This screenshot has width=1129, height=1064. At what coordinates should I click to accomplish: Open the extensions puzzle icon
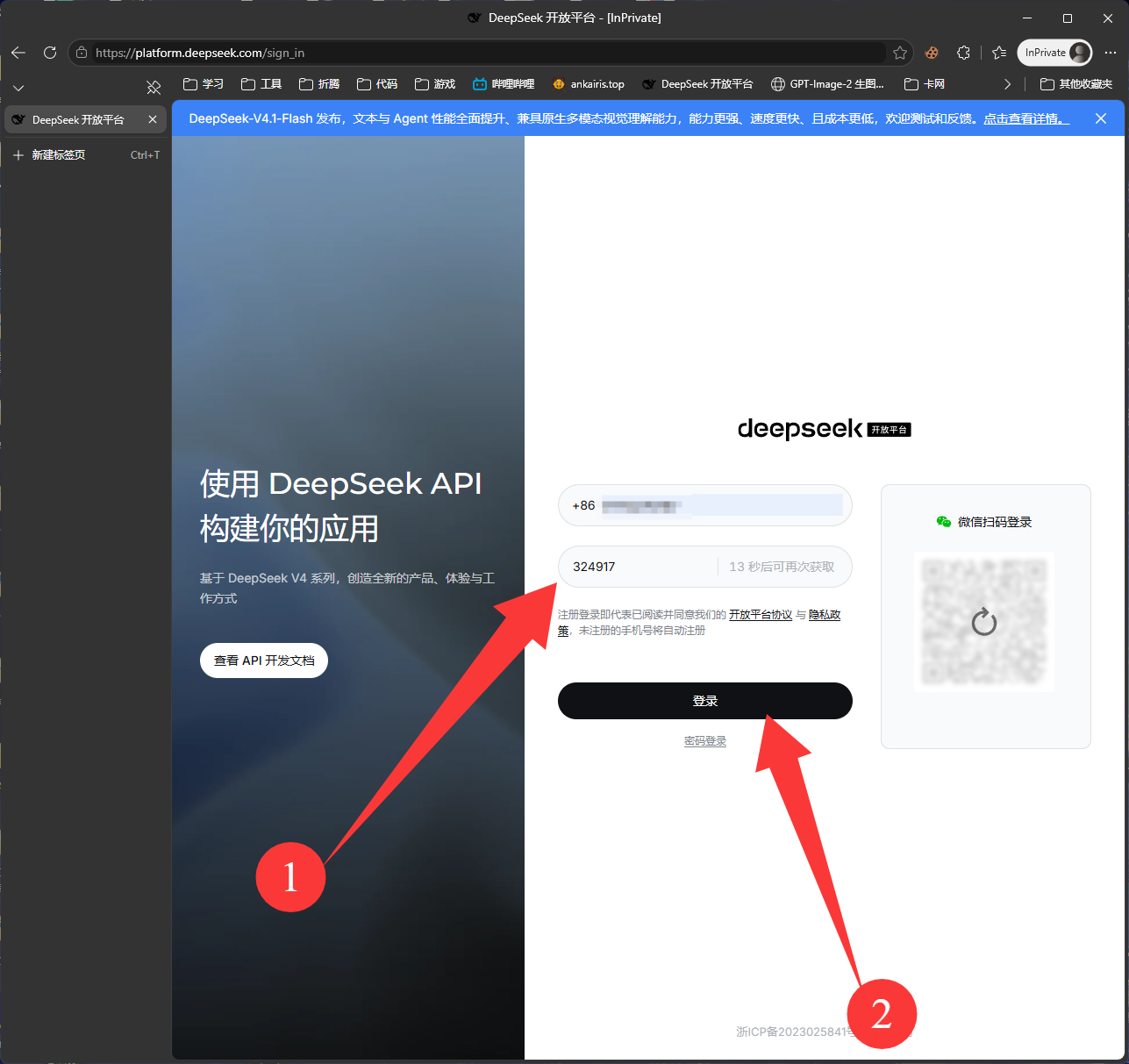pos(963,53)
